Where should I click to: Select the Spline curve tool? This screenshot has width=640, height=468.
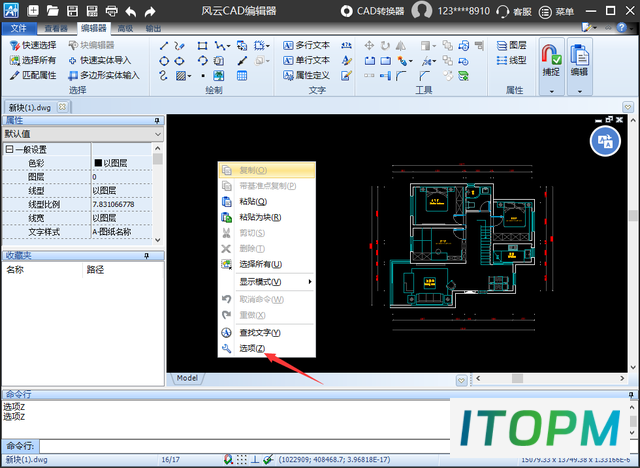[x=164, y=75]
